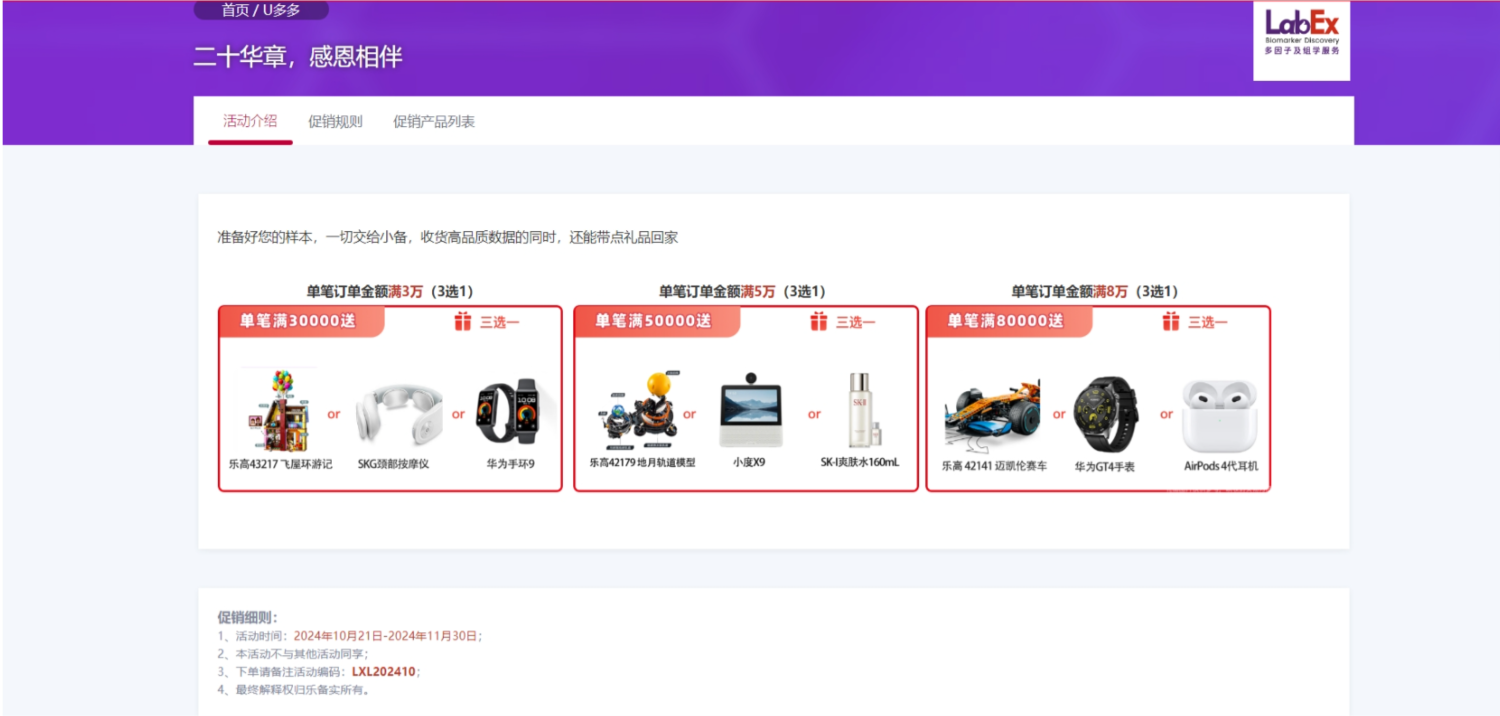This screenshot has height=716, width=1500.
Task: Click the line 本活动不与其他活动同享
Action: tap(293, 654)
